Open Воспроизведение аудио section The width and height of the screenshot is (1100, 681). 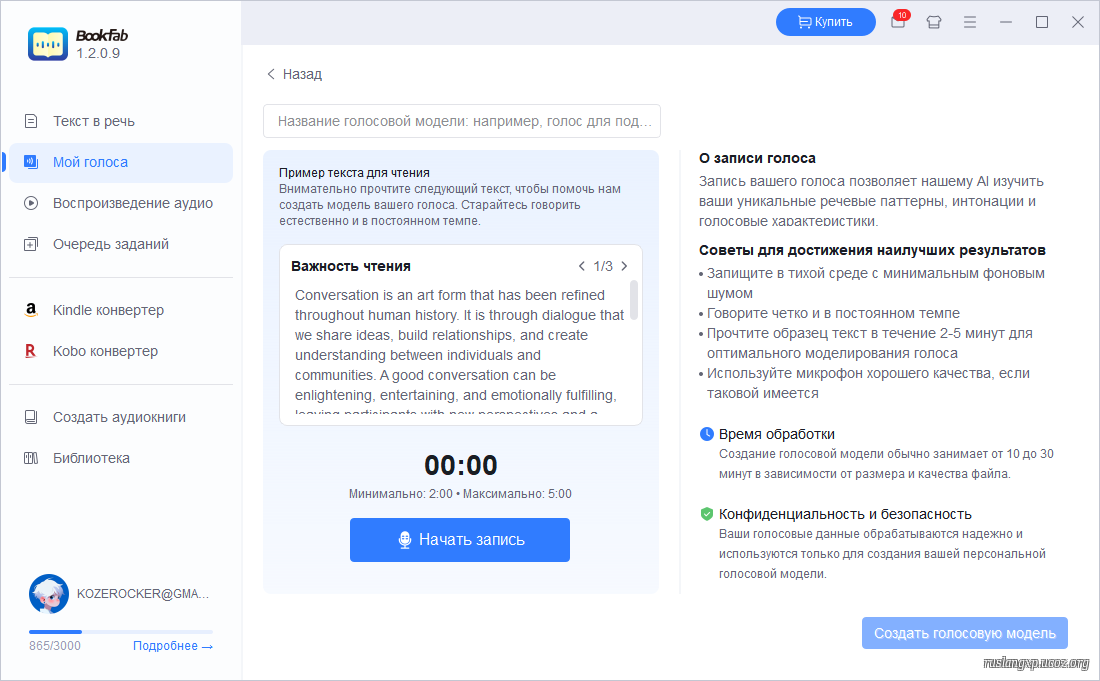(132, 203)
